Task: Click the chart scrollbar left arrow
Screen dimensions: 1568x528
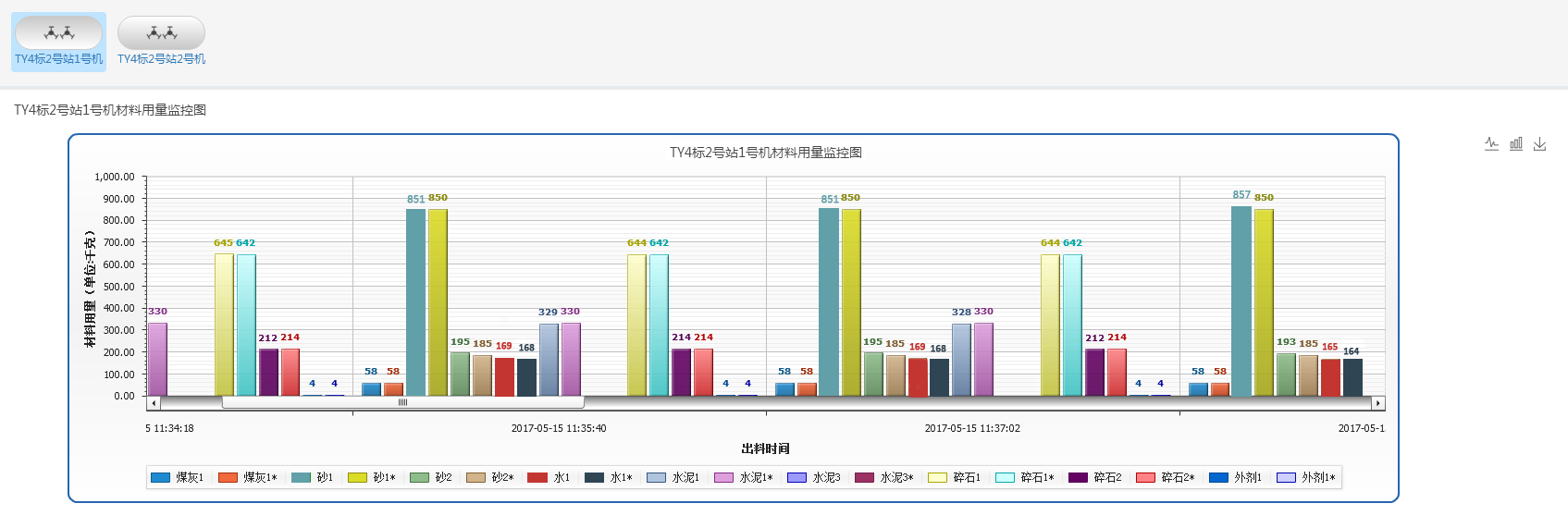Action: pos(154,403)
